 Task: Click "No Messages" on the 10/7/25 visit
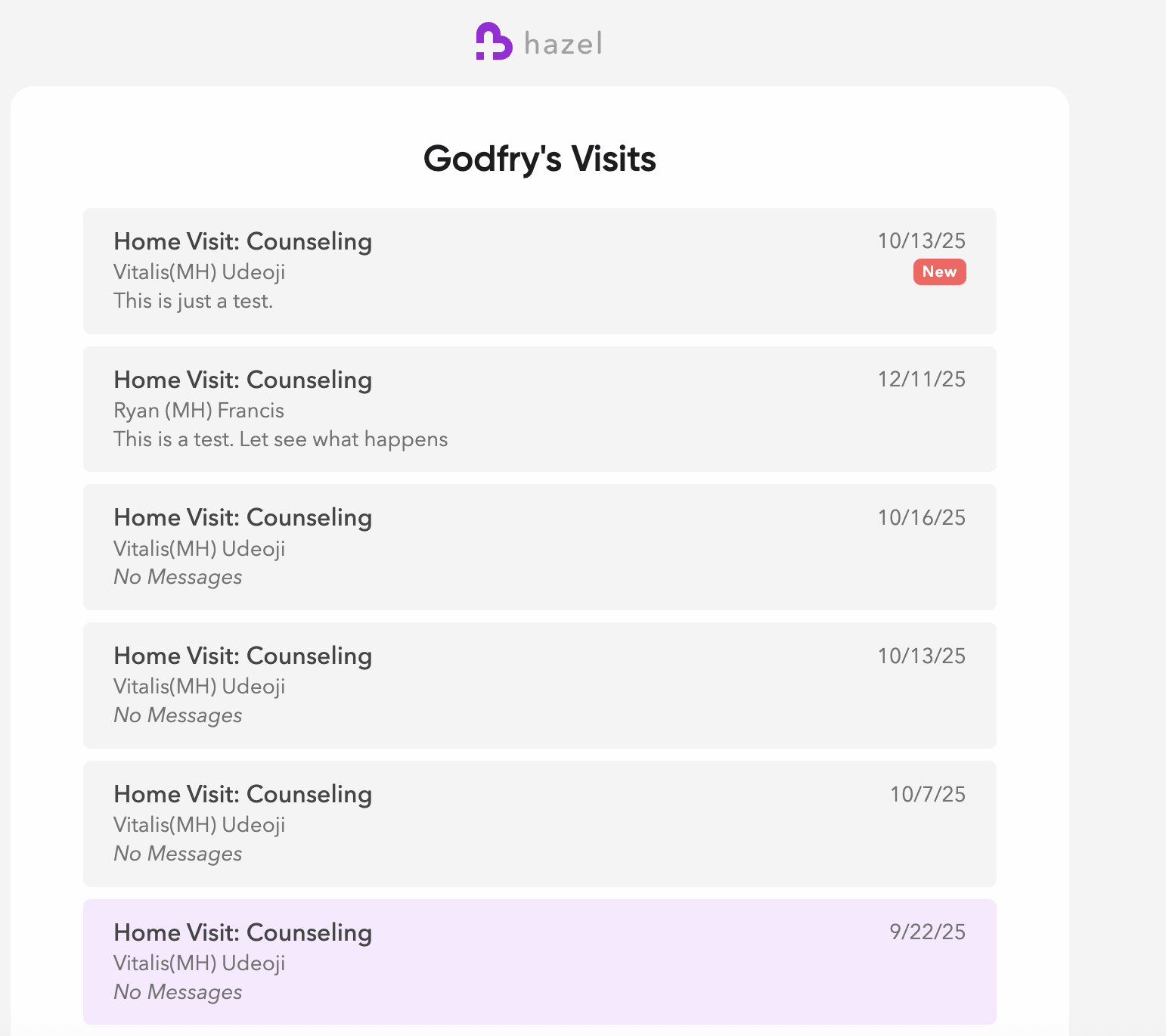[x=178, y=854]
